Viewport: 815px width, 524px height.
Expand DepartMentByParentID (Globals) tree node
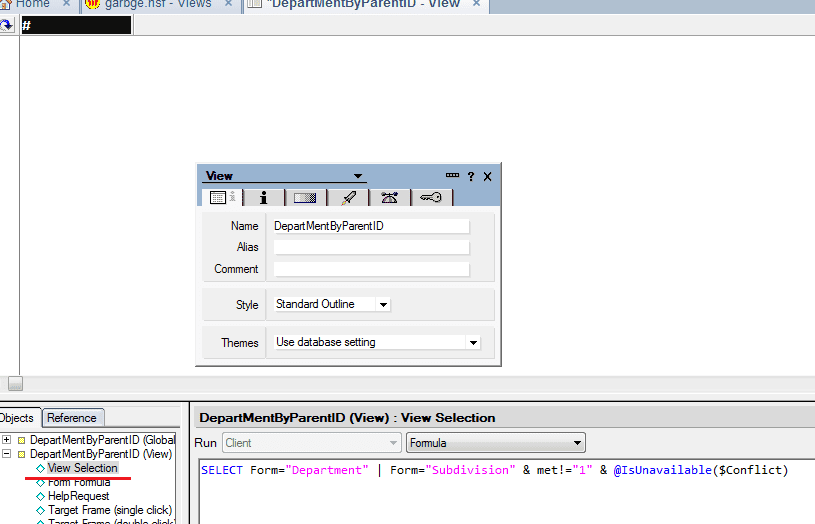coord(7,440)
